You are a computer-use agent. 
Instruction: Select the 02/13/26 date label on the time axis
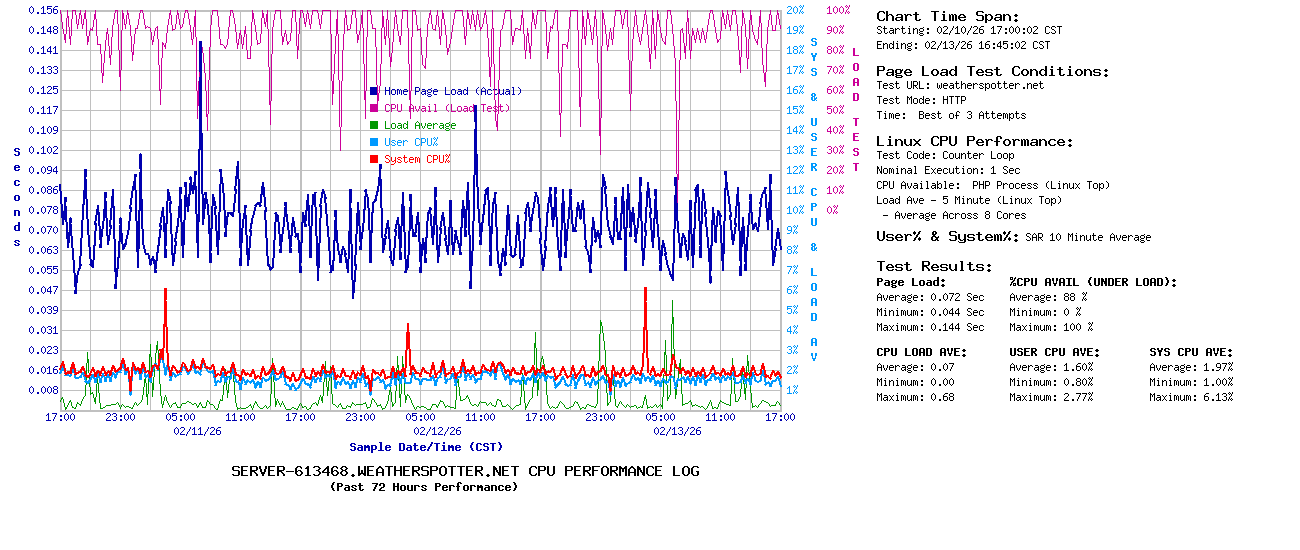pyautogui.click(x=677, y=431)
